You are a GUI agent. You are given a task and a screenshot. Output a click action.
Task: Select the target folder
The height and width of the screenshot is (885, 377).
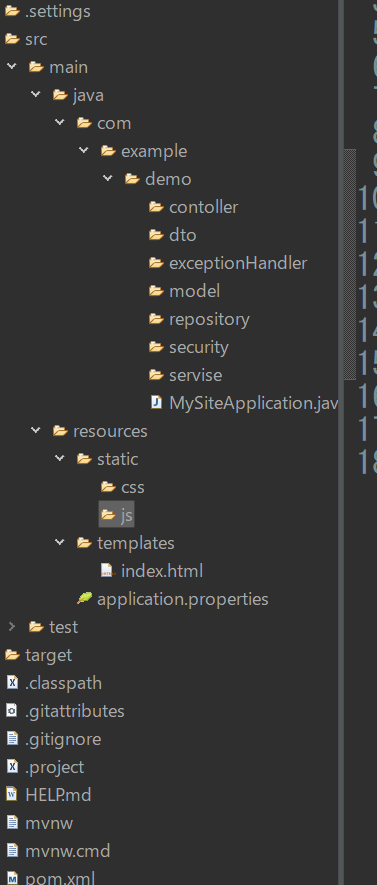[x=49, y=655]
